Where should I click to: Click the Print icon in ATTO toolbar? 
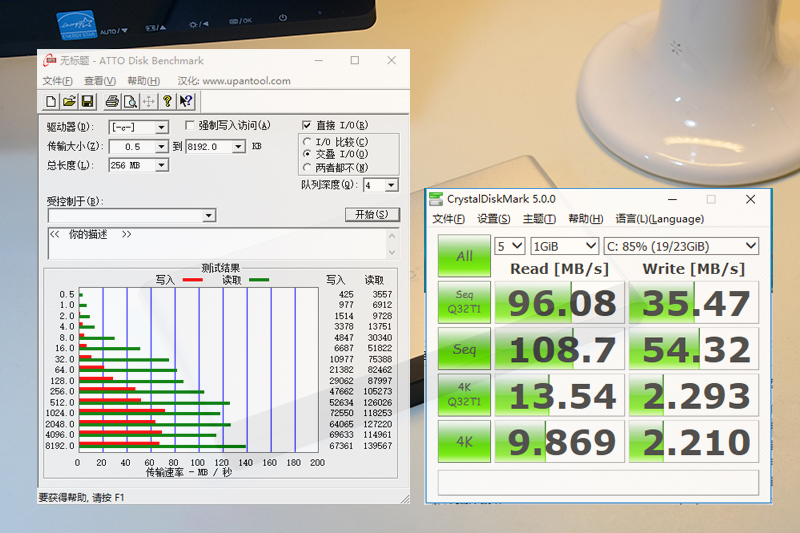[x=112, y=101]
